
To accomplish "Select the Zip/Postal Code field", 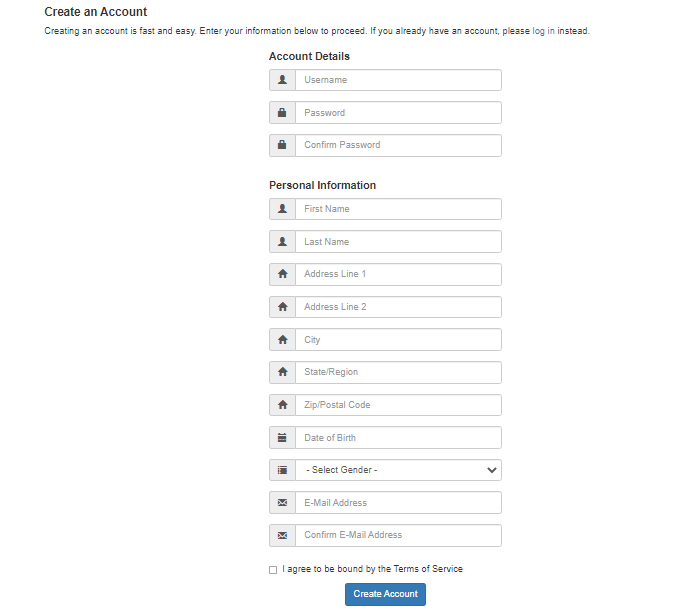I will coord(398,405).
